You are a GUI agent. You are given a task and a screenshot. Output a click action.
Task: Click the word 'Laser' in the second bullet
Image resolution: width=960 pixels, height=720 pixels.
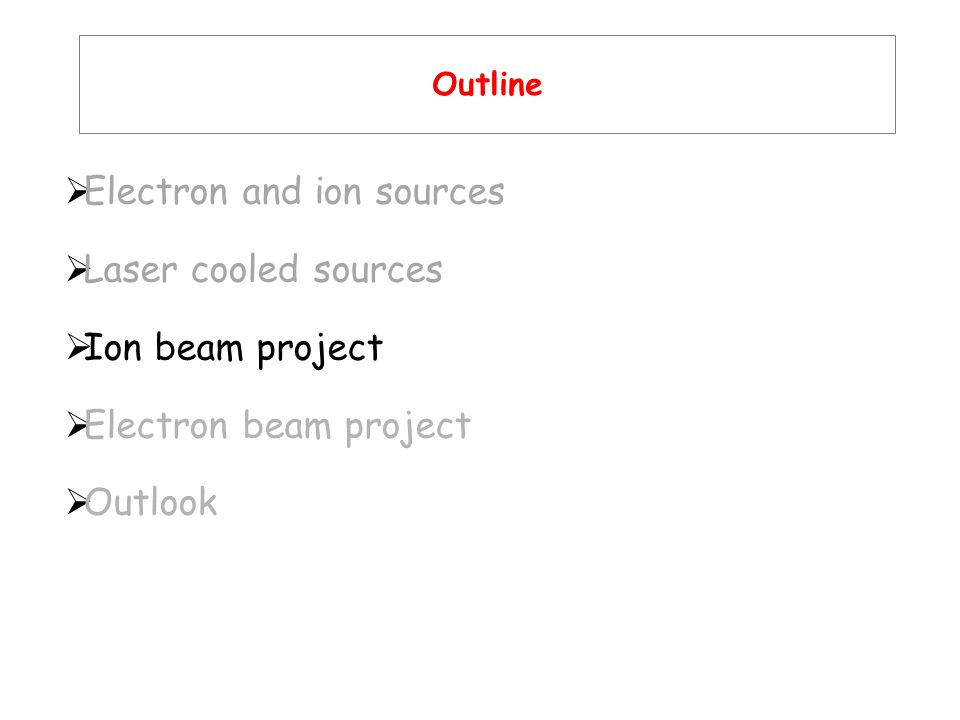pyautogui.click(x=131, y=270)
